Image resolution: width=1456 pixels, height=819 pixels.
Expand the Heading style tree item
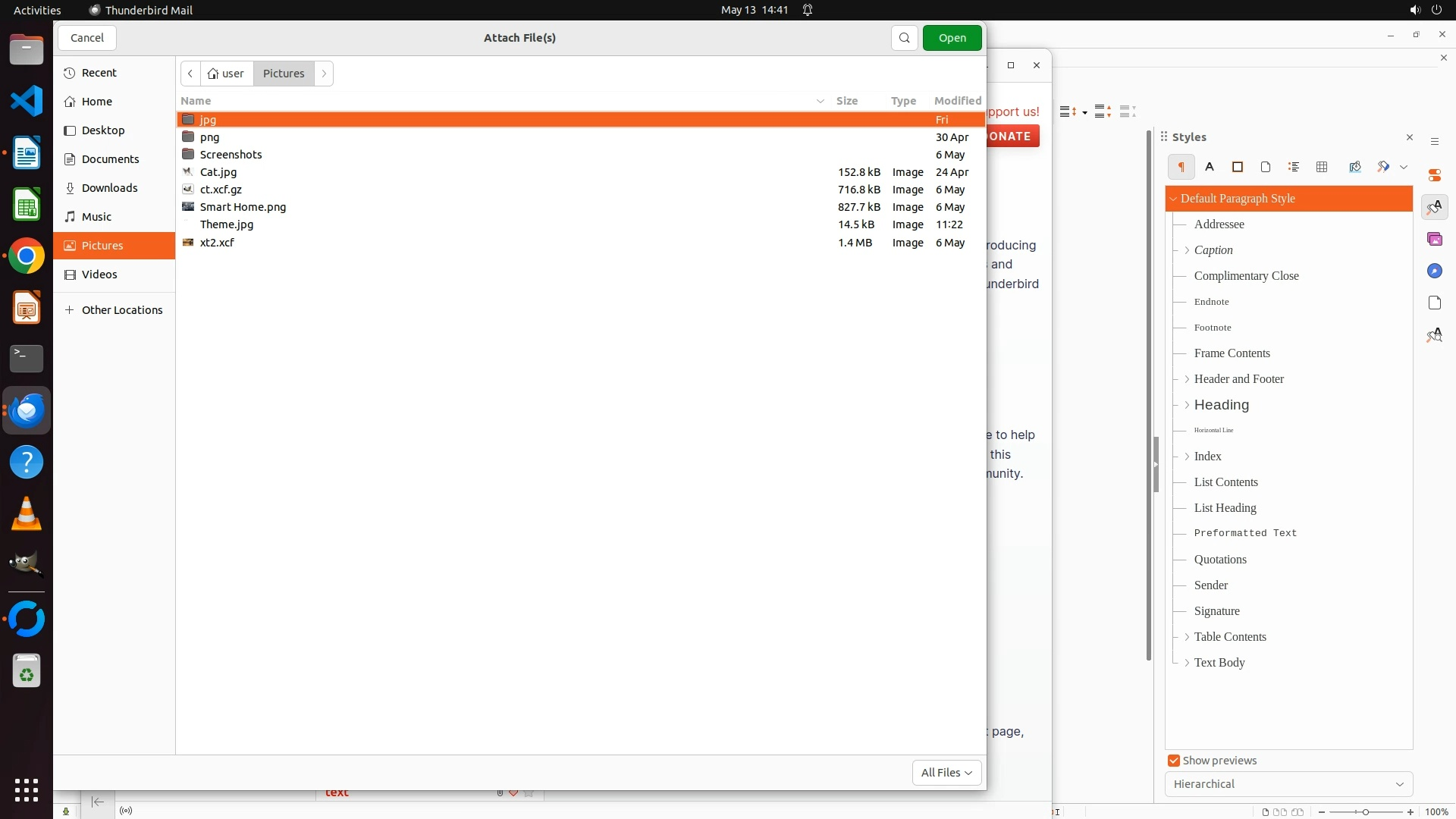pos(1187,405)
